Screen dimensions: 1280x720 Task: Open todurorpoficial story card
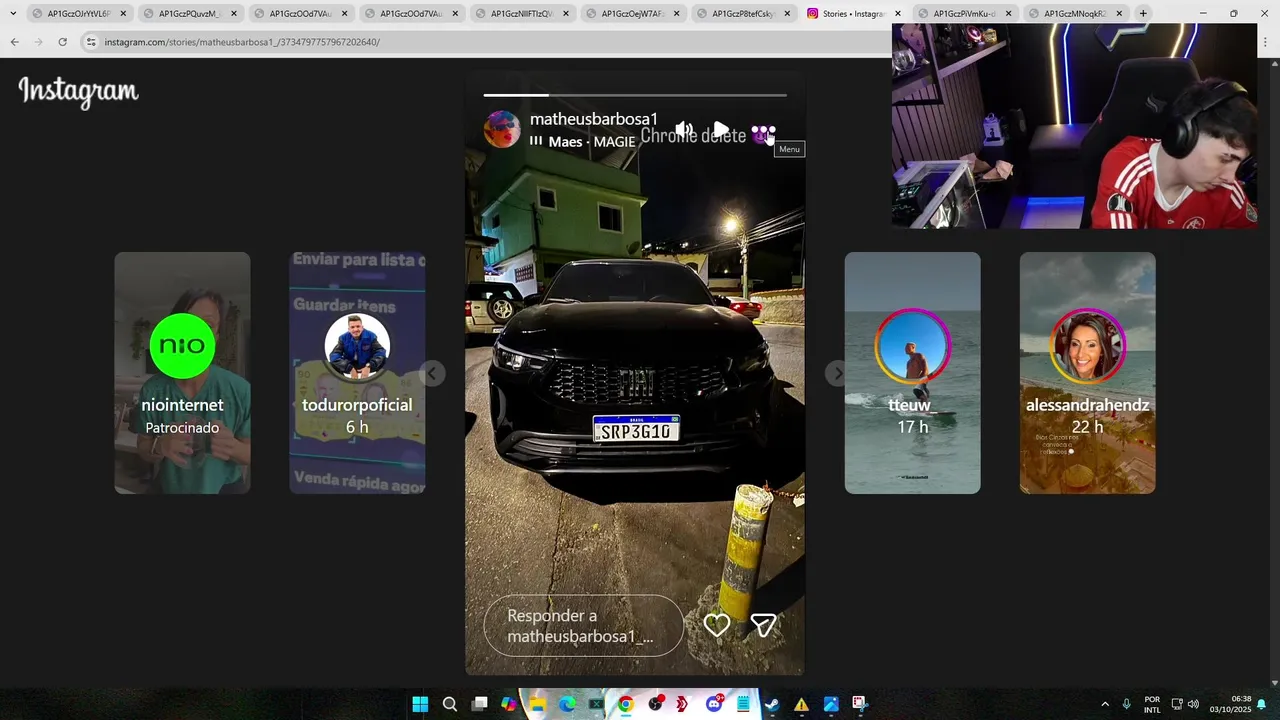tap(357, 373)
